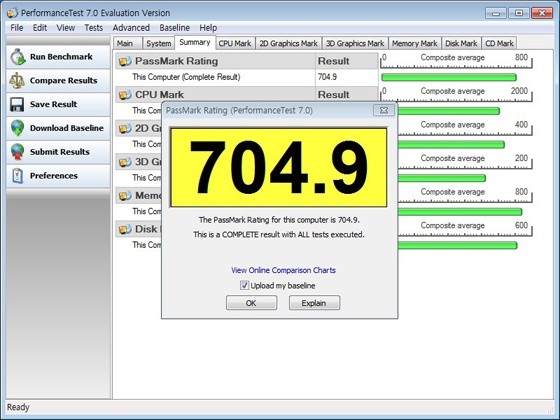Open the Edit menu

click(40, 28)
